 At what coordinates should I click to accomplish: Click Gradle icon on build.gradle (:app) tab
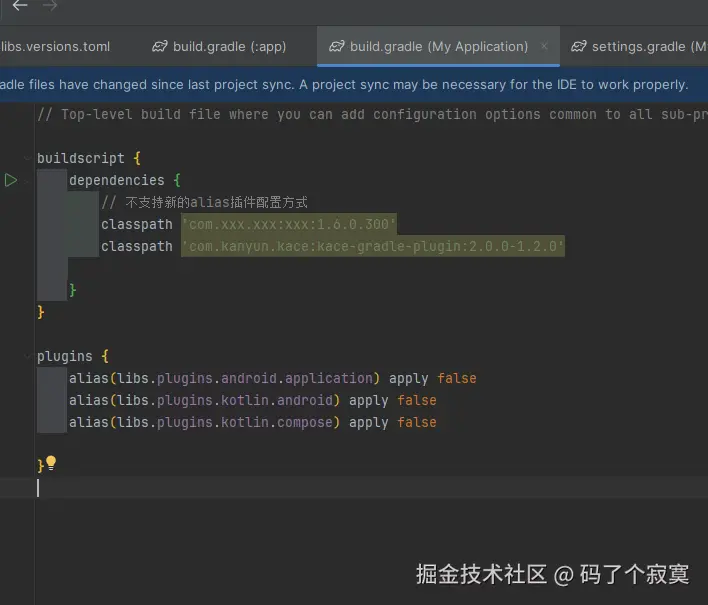coord(159,47)
